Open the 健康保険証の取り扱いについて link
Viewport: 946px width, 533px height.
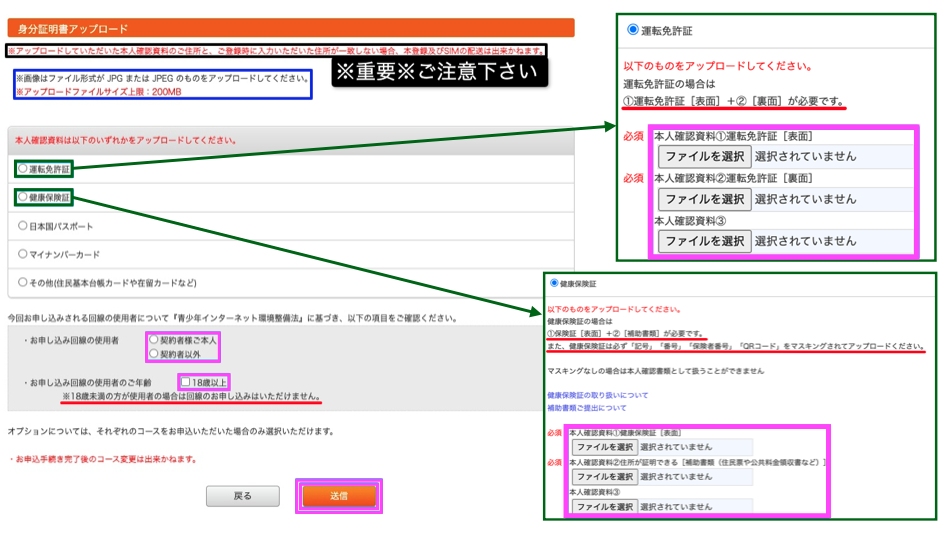coord(597,395)
